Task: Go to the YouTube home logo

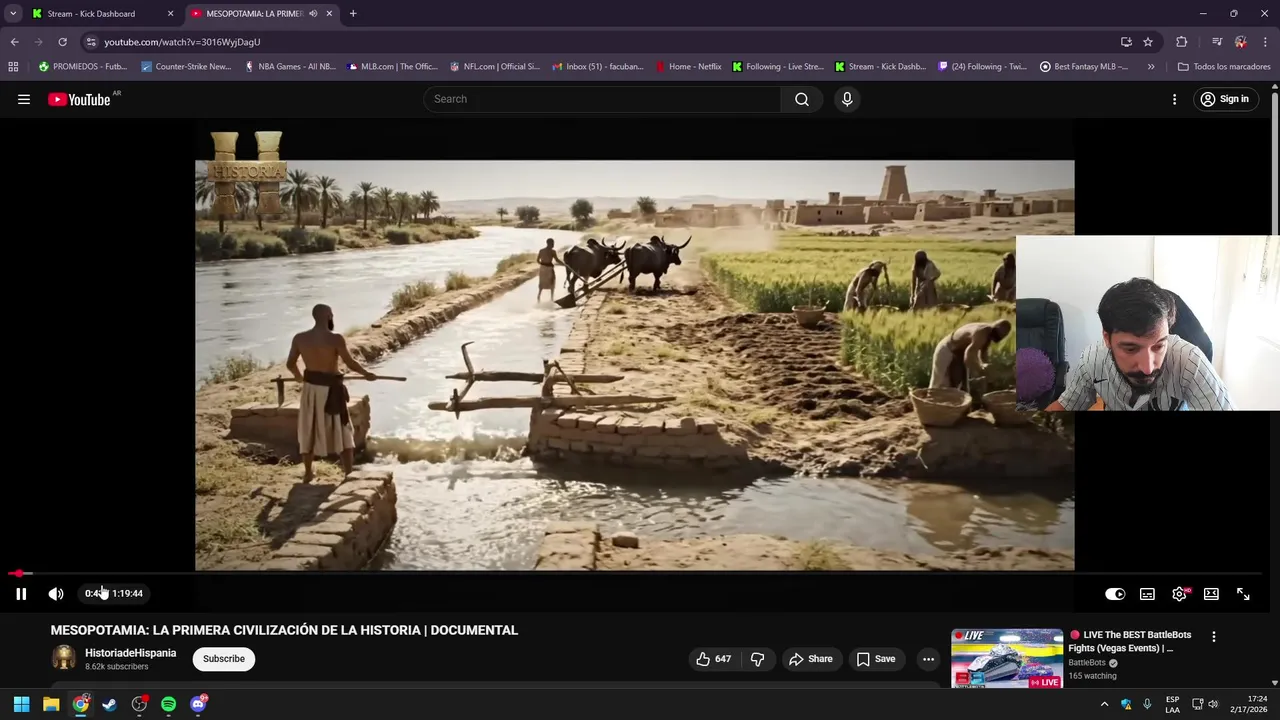Action: [79, 99]
